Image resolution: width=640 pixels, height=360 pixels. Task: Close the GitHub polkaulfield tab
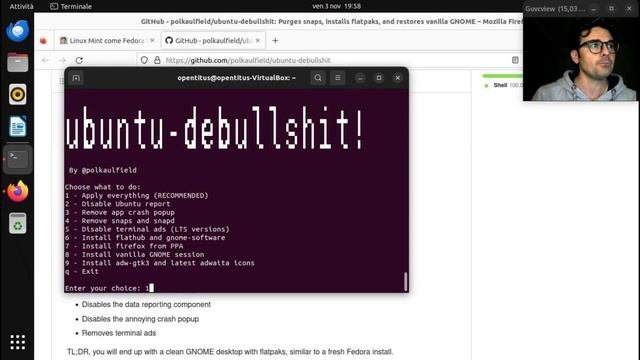[x=258, y=40]
